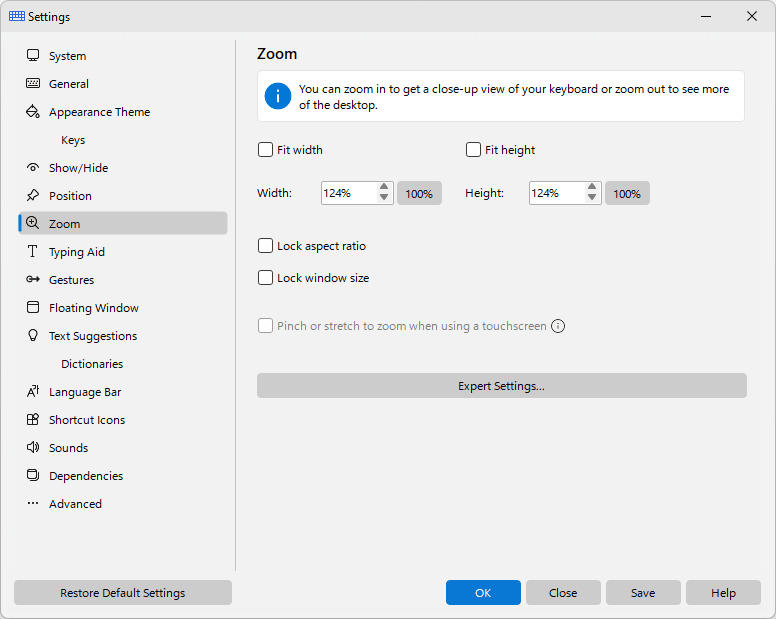Open Expert Settings dialog
The width and height of the screenshot is (776, 619).
pos(501,385)
